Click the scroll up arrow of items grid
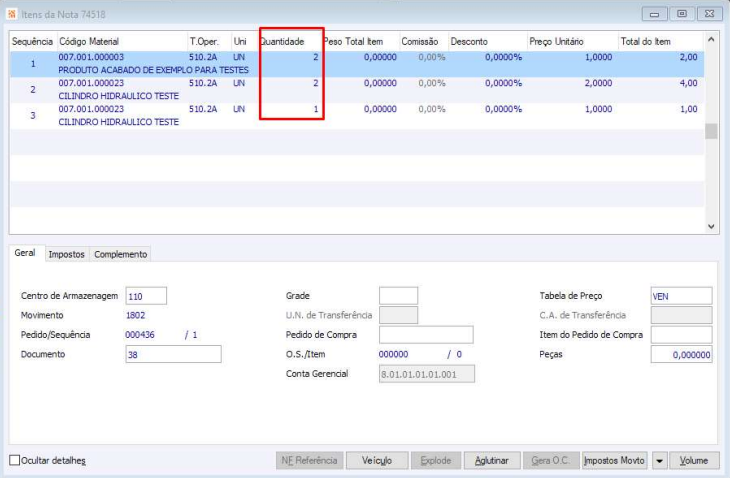This screenshot has width=730, height=478. pos(711,40)
